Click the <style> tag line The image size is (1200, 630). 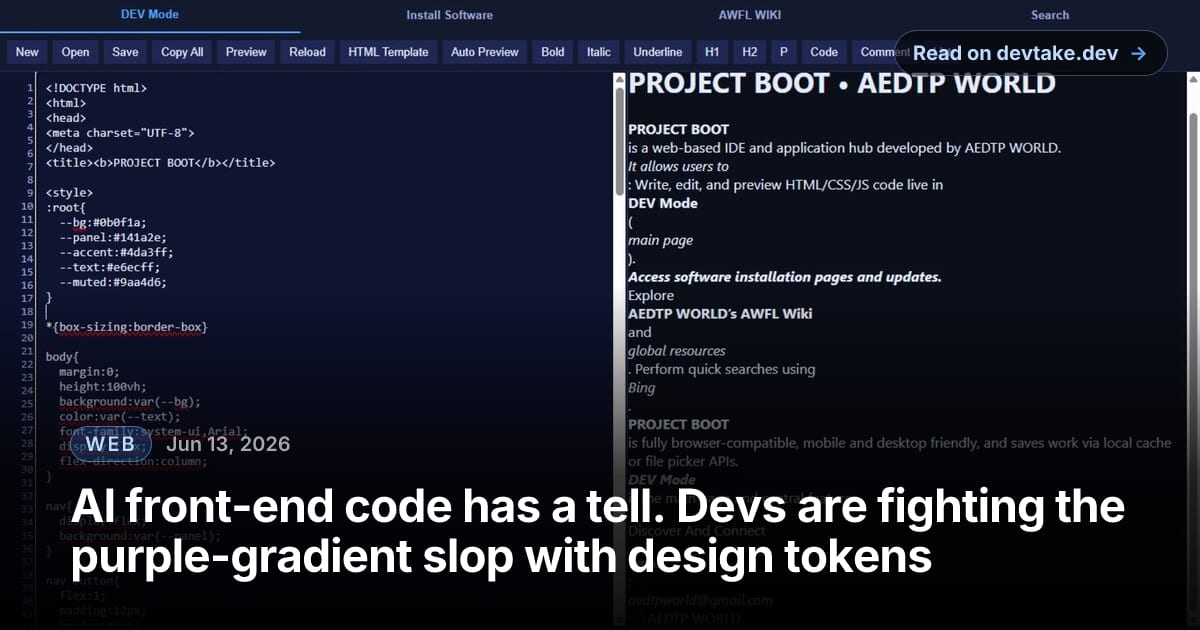click(x=69, y=192)
